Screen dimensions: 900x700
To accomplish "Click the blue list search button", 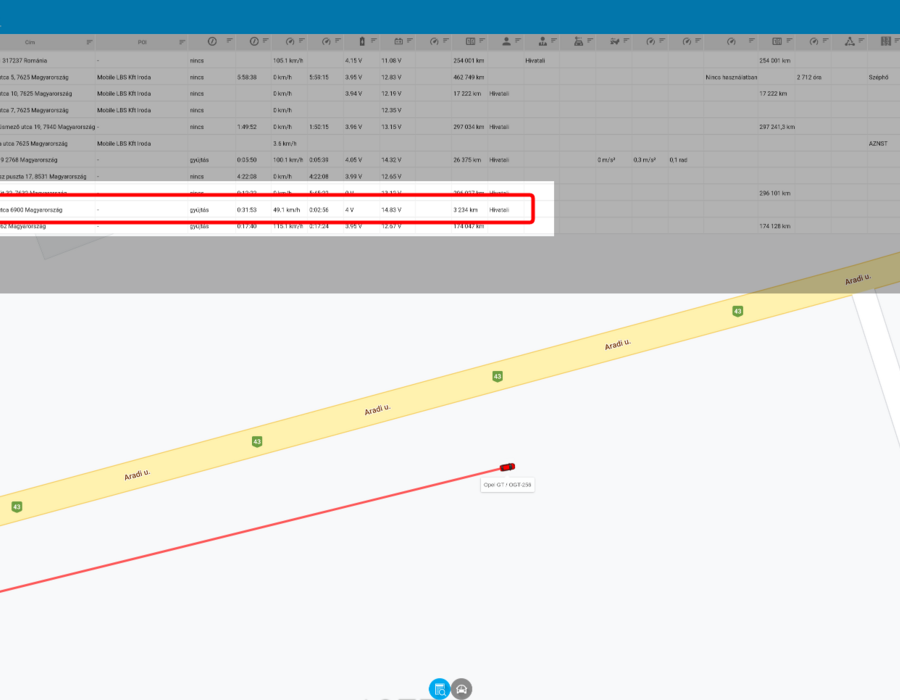I will pyautogui.click(x=439, y=689).
